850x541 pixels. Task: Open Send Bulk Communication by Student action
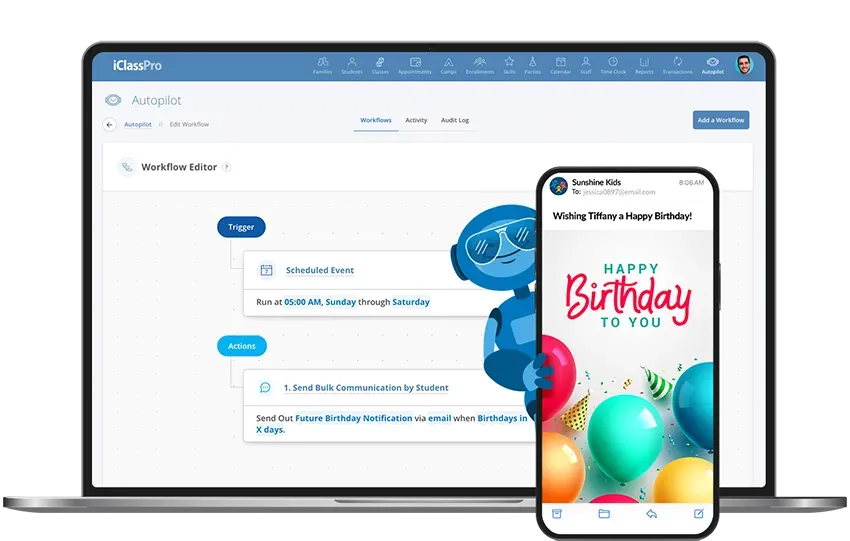[366, 388]
